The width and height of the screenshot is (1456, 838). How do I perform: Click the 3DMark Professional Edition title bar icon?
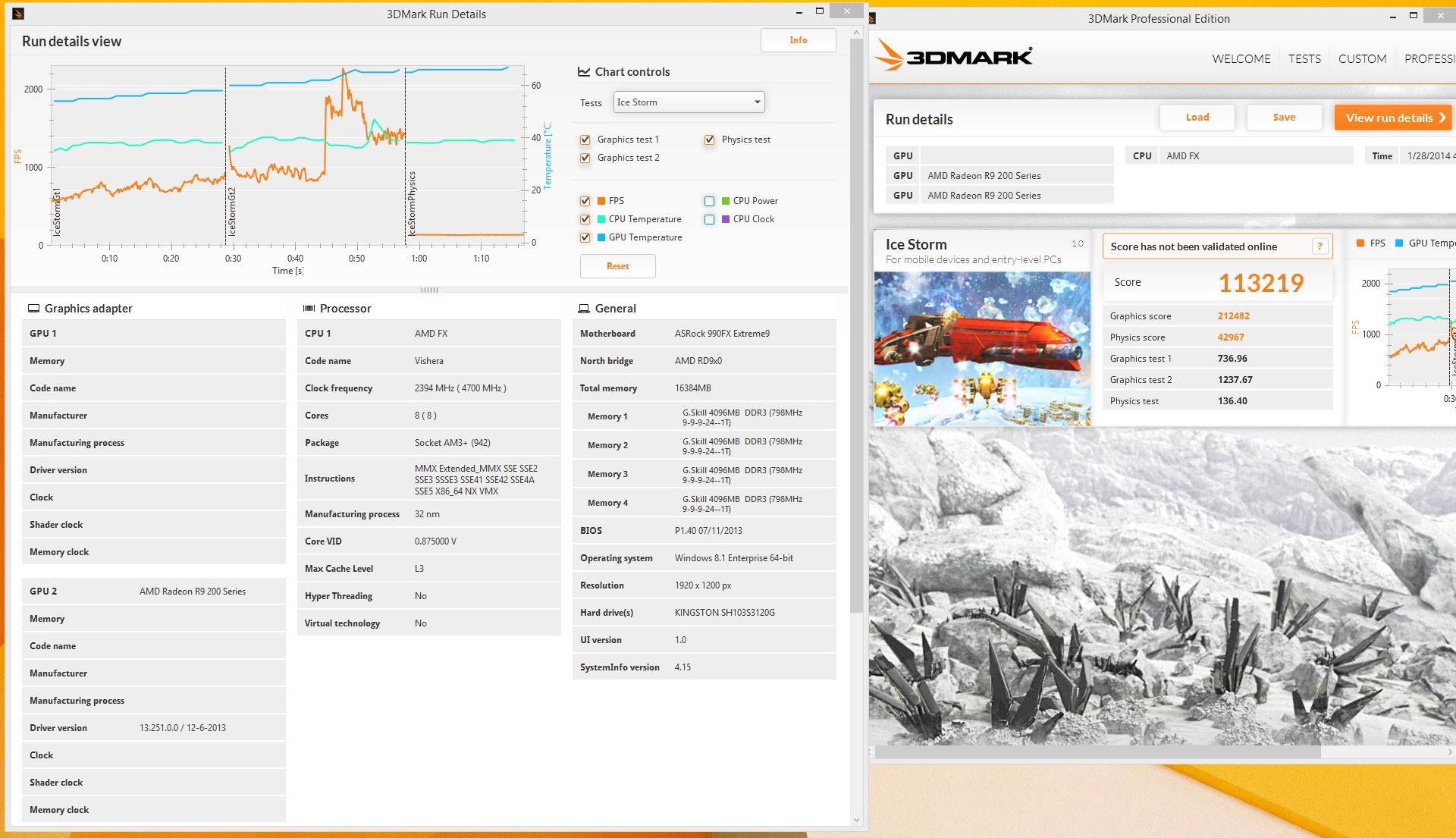(872, 18)
